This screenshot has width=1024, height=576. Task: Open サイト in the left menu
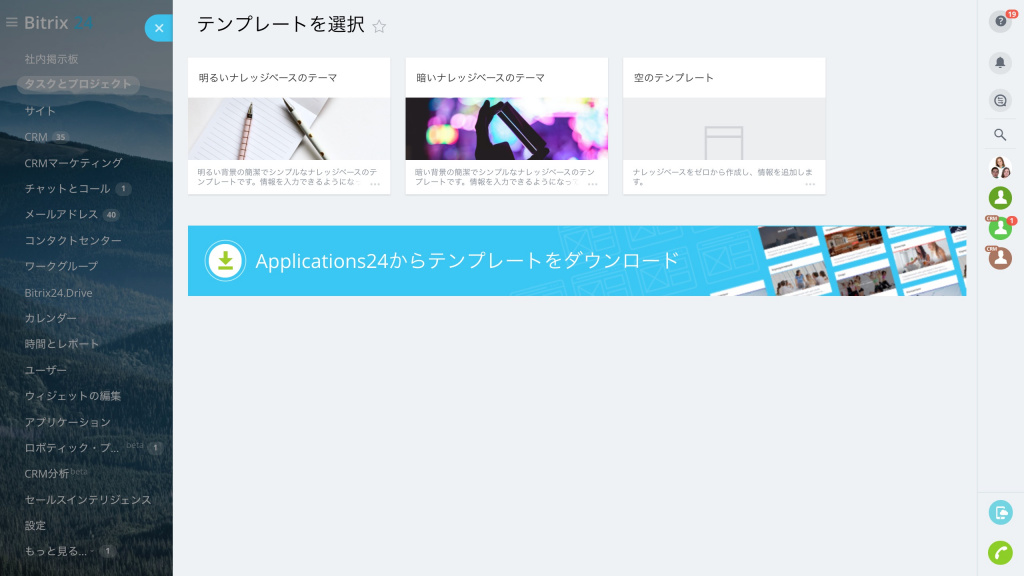click(x=40, y=111)
